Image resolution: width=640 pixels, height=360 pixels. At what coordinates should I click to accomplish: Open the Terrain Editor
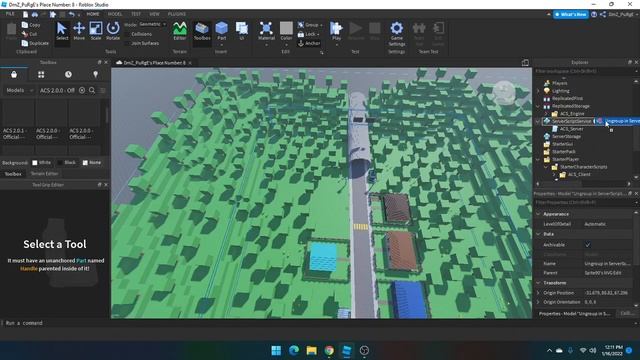tap(180, 31)
